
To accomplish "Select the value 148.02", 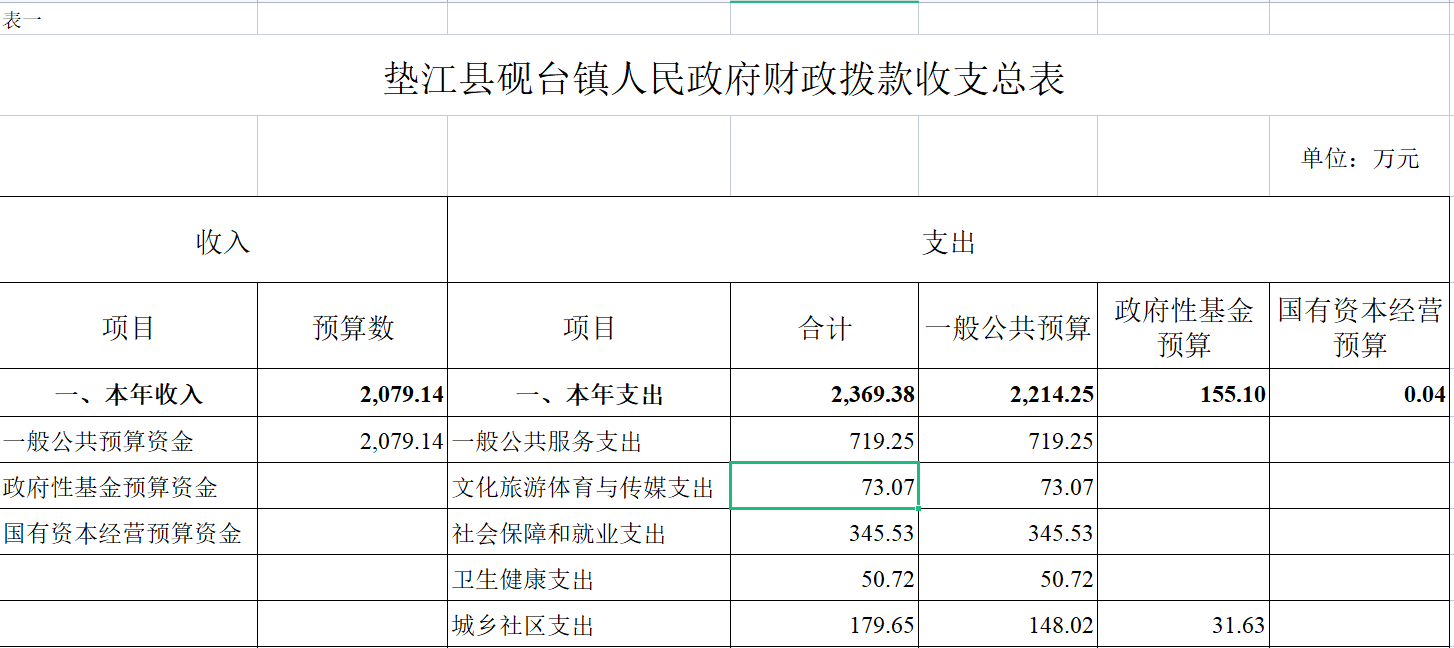I will tap(1061, 625).
